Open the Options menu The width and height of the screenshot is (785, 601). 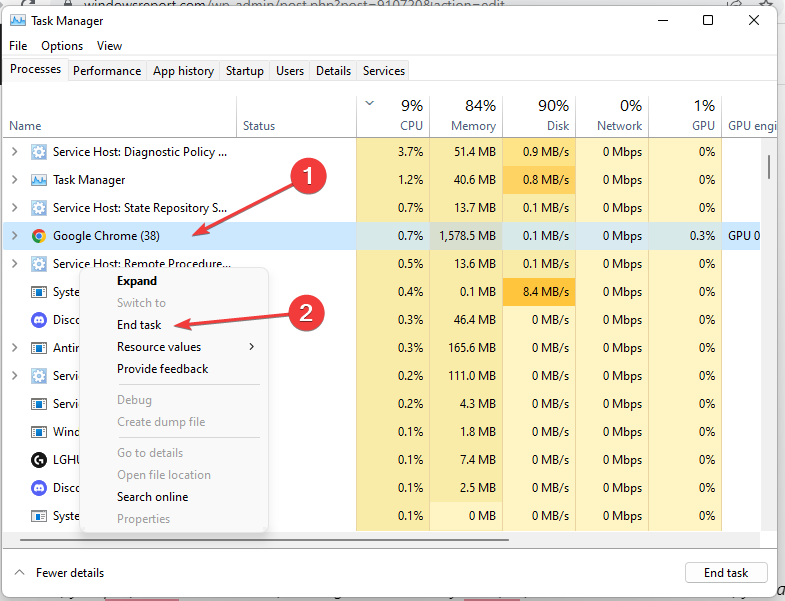click(62, 46)
